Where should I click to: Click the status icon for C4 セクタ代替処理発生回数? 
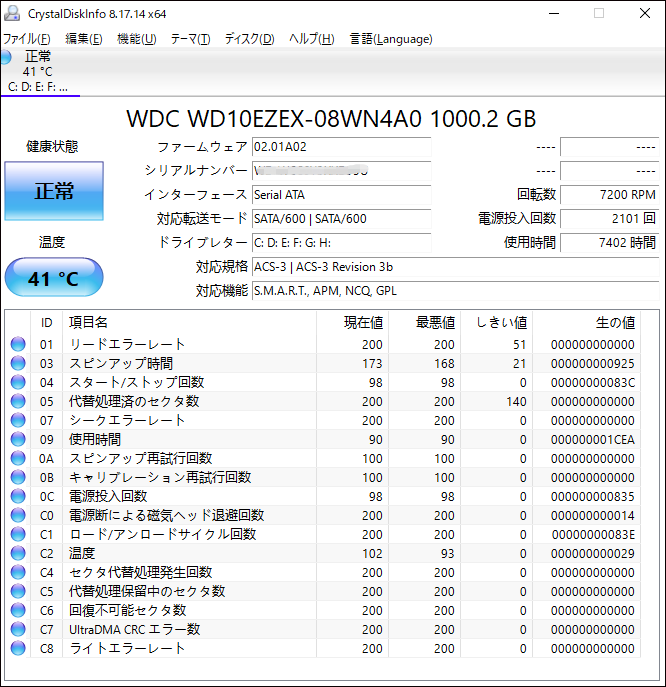point(18,572)
